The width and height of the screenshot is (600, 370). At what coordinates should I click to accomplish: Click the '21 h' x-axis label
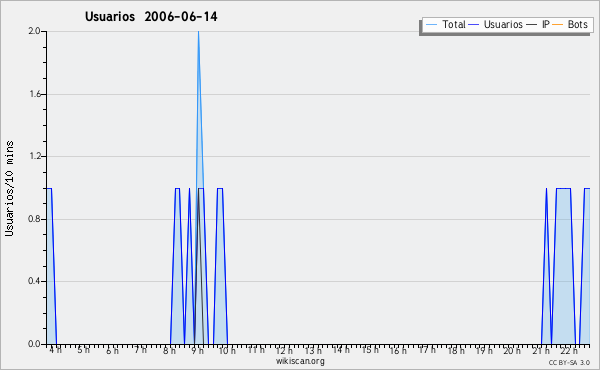(541, 350)
